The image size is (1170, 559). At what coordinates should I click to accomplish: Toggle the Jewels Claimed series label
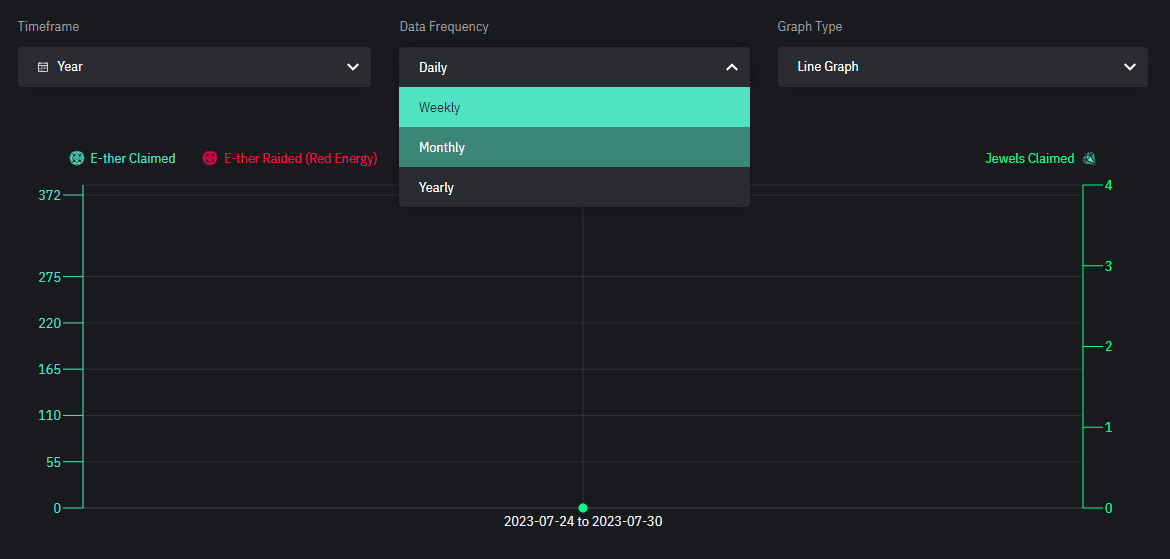[1029, 158]
